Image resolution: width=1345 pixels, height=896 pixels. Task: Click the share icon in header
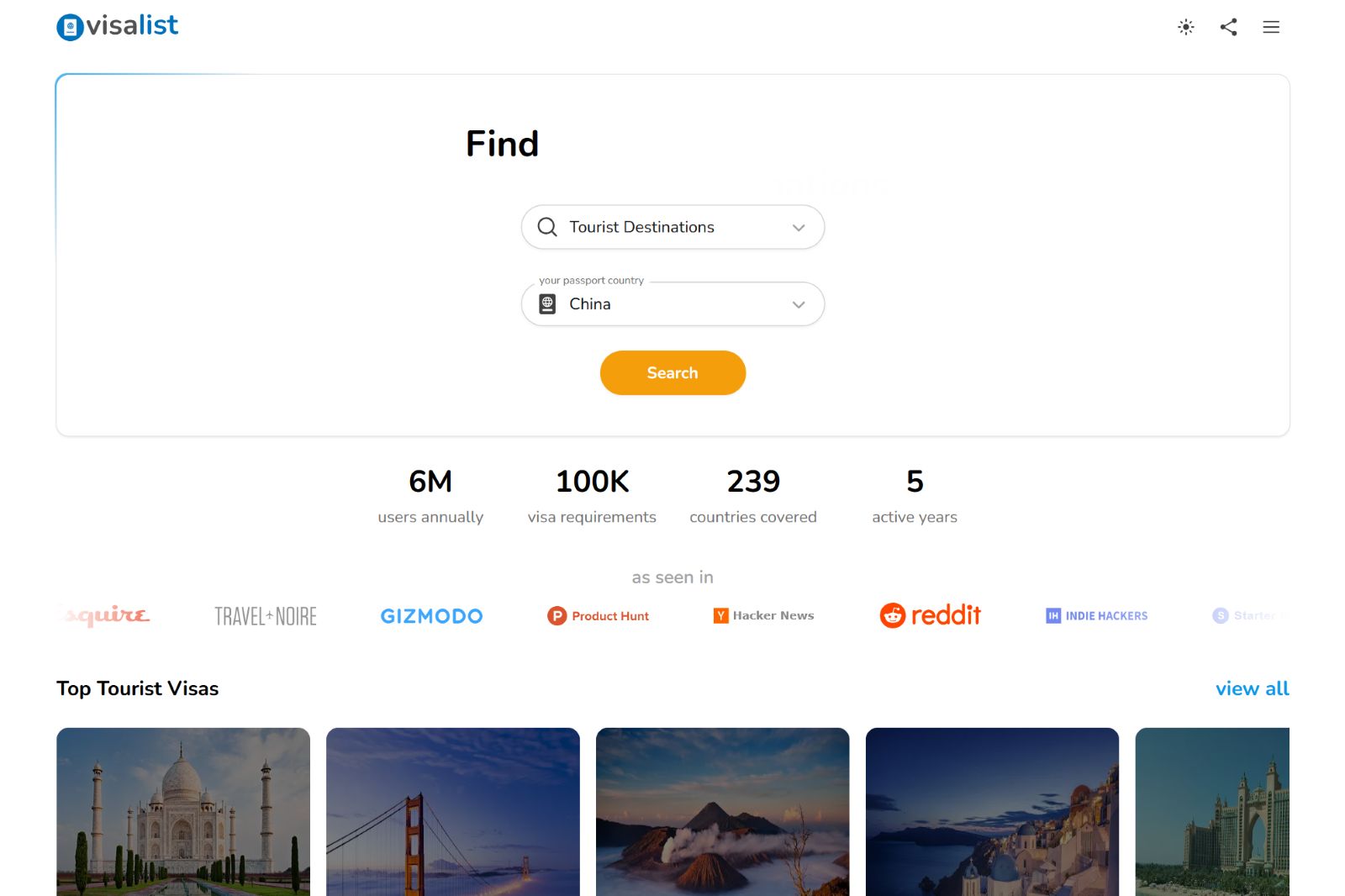coord(1228,28)
